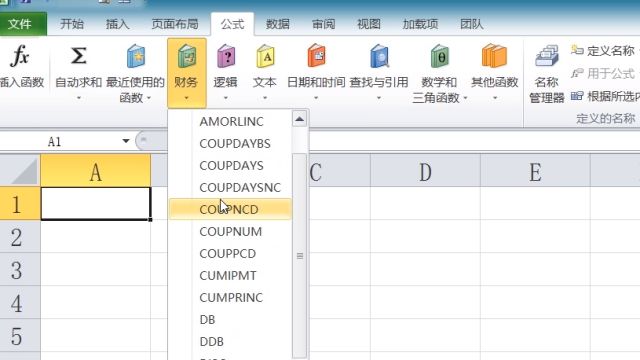Expand the AutoSum dropdown arrow
Viewport: 640px width, 360px height.
[78, 98]
